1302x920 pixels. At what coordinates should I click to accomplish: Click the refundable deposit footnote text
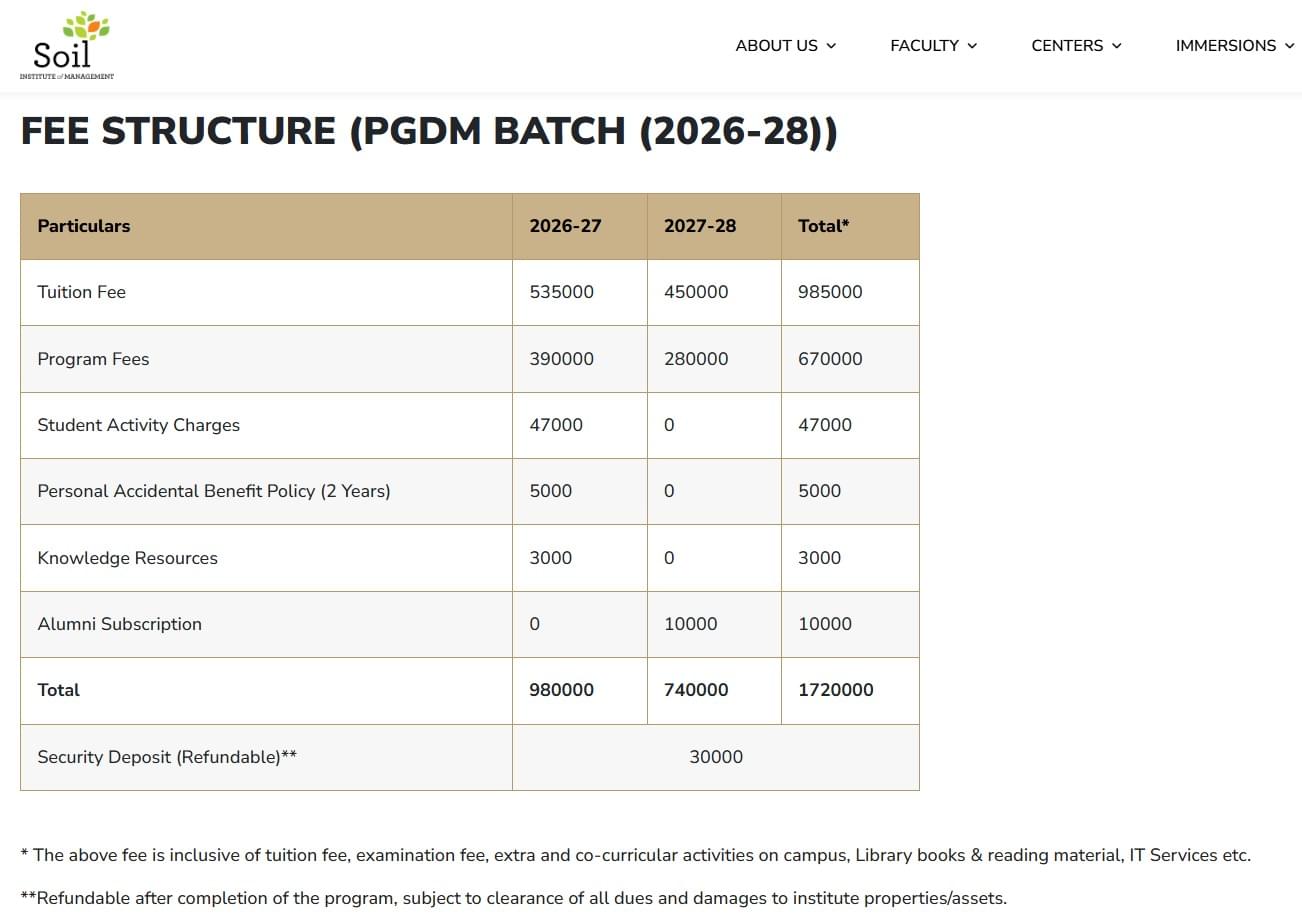click(513, 897)
